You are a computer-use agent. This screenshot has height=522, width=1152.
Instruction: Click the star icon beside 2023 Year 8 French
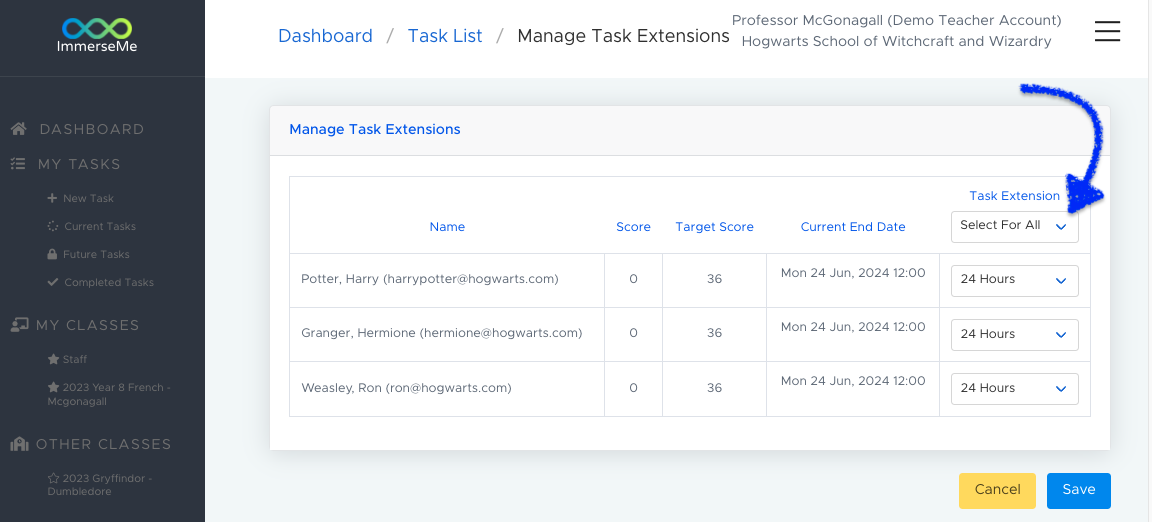pos(53,387)
